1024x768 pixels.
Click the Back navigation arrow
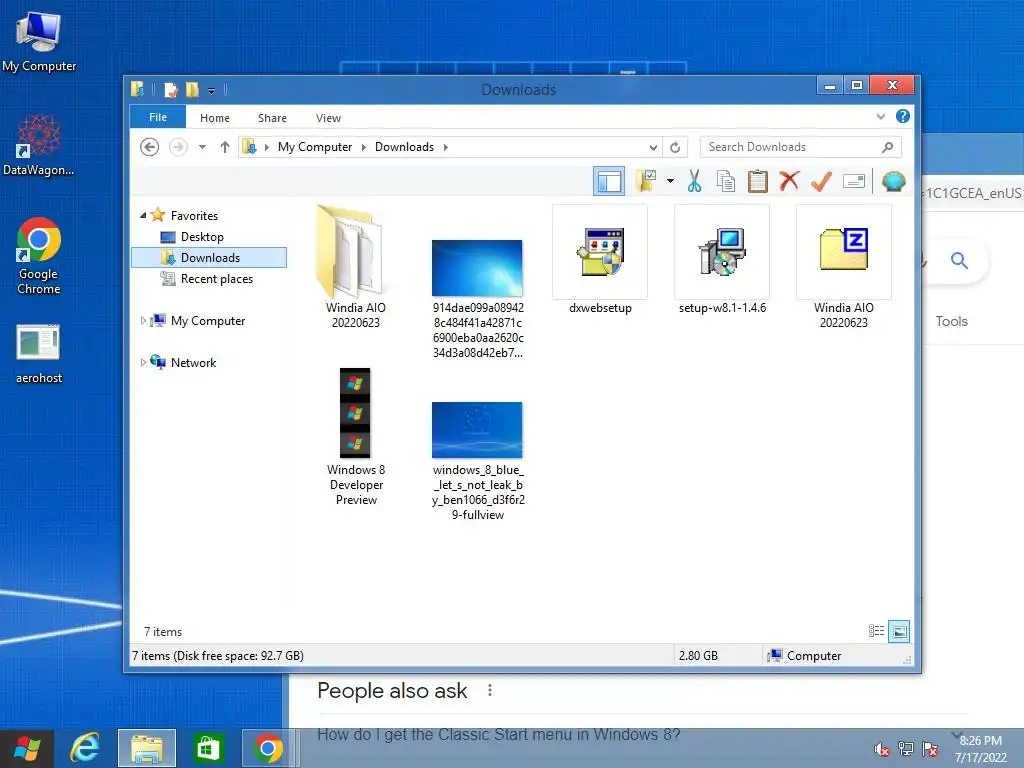click(150, 147)
